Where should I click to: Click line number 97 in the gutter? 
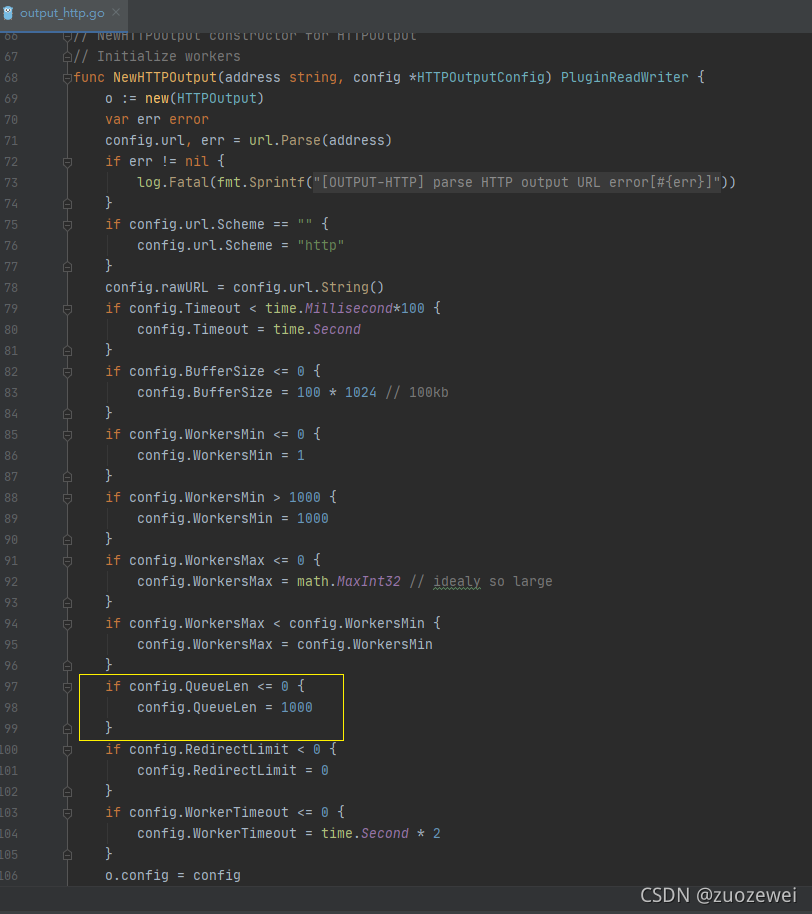(x=11, y=687)
